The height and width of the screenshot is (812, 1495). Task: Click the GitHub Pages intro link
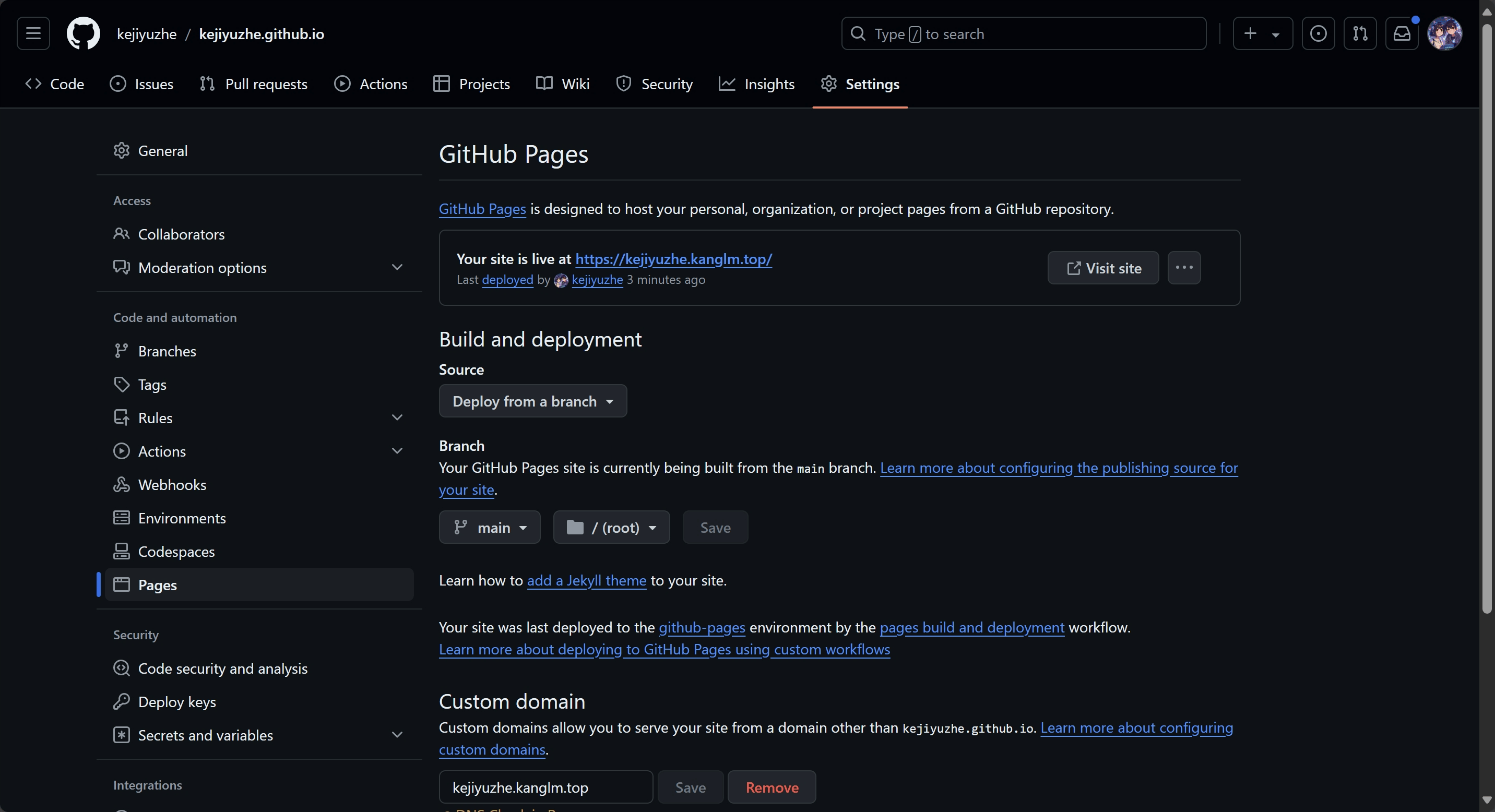[x=482, y=209]
